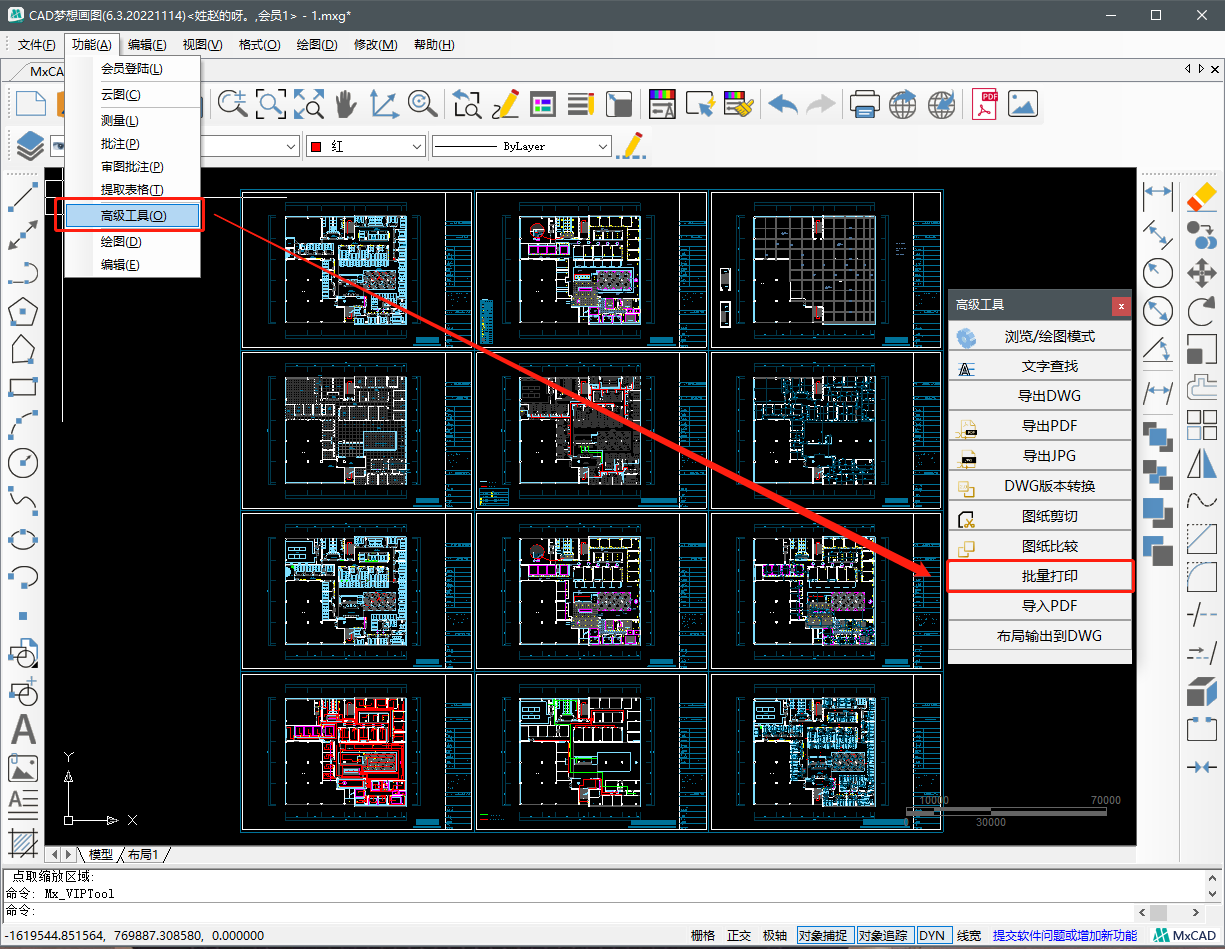The width and height of the screenshot is (1225, 949).
Task: Click the 浏览/绘图模式 button
Action: [1040, 336]
